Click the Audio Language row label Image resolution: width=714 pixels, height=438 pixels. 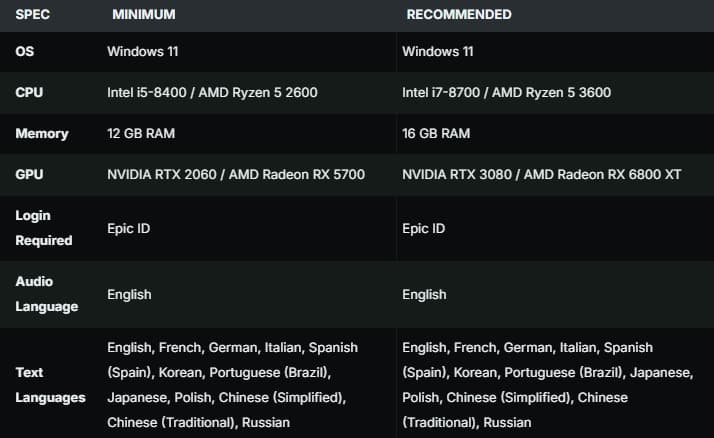pos(45,294)
